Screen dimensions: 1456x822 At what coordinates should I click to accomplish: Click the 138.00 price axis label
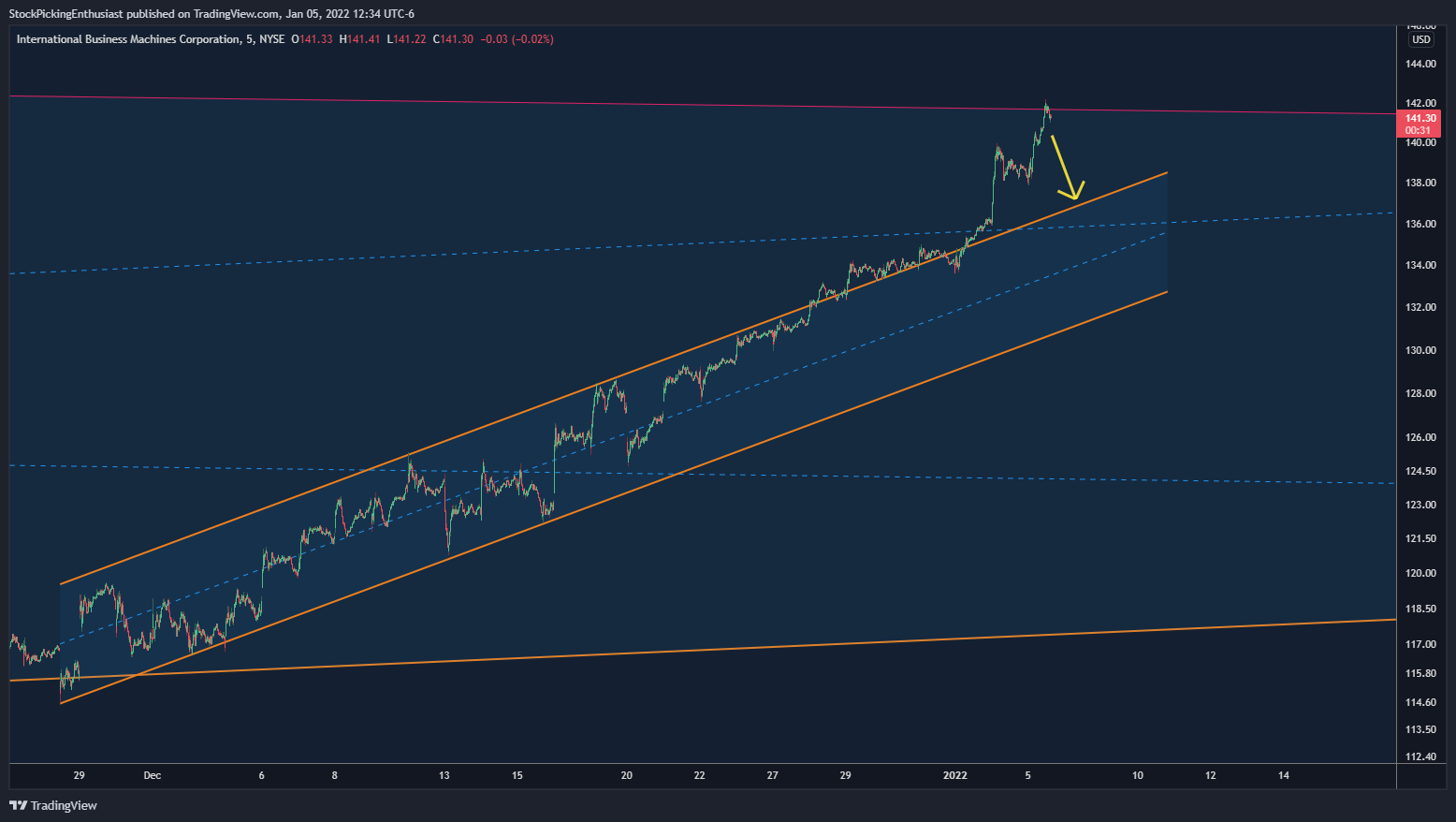click(x=1420, y=183)
